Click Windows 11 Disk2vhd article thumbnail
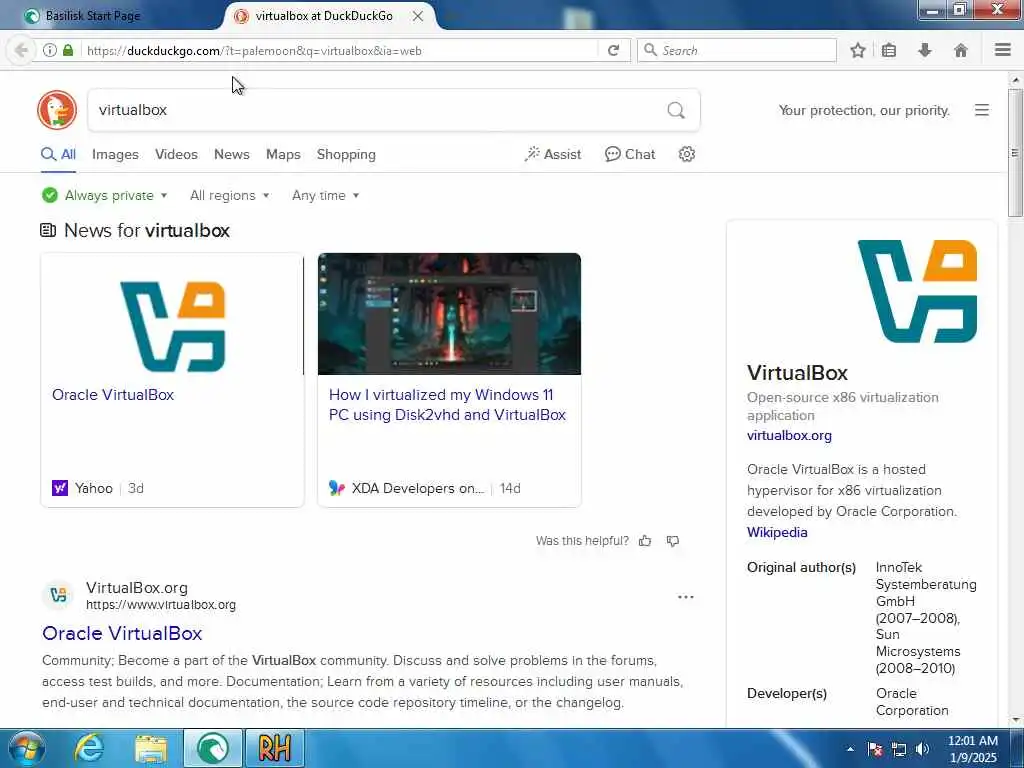1024x768 pixels. (x=449, y=314)
